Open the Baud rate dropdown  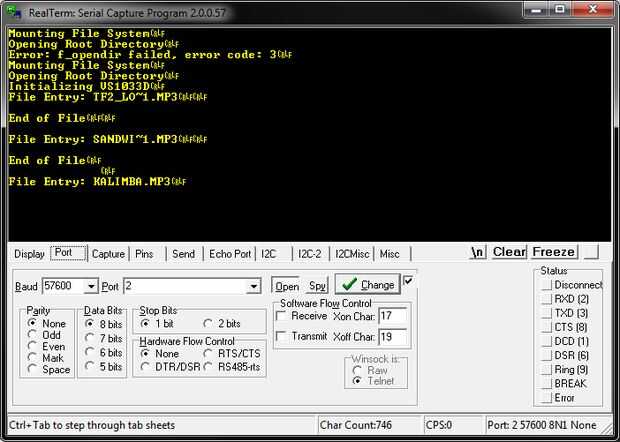tap(91, 286)
